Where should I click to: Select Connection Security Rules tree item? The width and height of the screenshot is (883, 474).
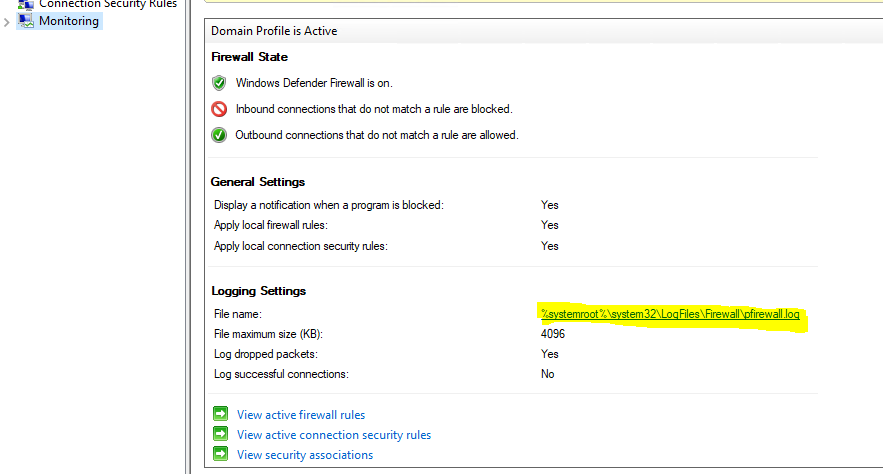pyautogui.click(x=108, y=5)
